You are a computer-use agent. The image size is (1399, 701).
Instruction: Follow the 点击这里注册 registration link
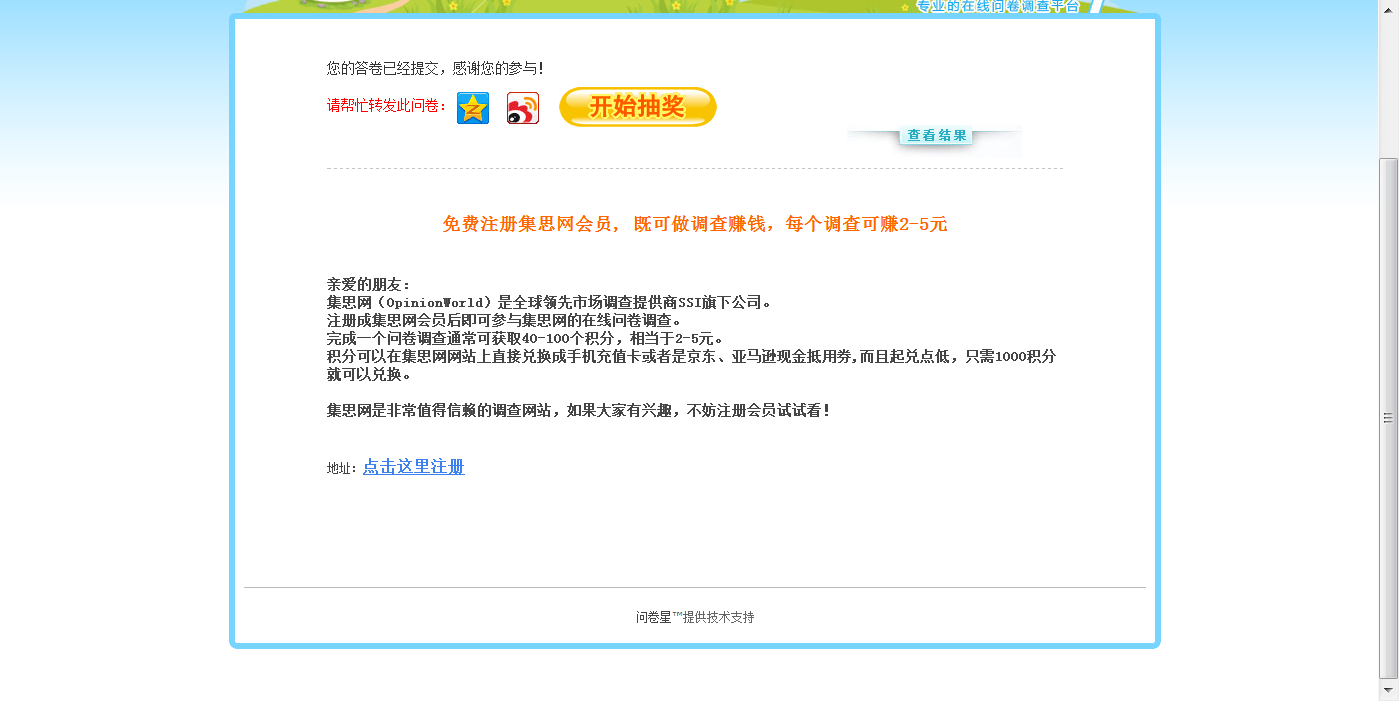(x=414, y=467)
